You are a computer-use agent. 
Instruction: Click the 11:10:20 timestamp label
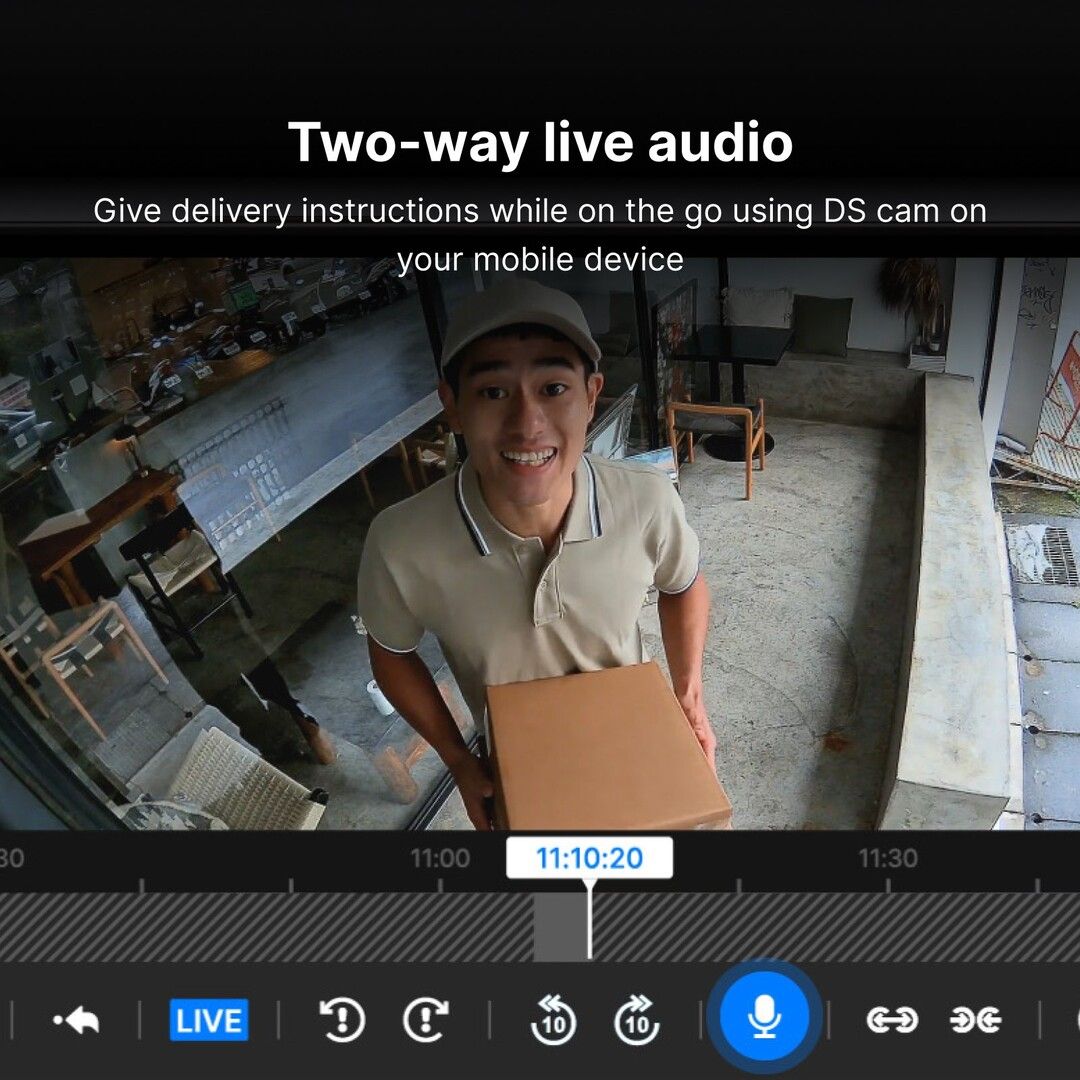[589, 858]
